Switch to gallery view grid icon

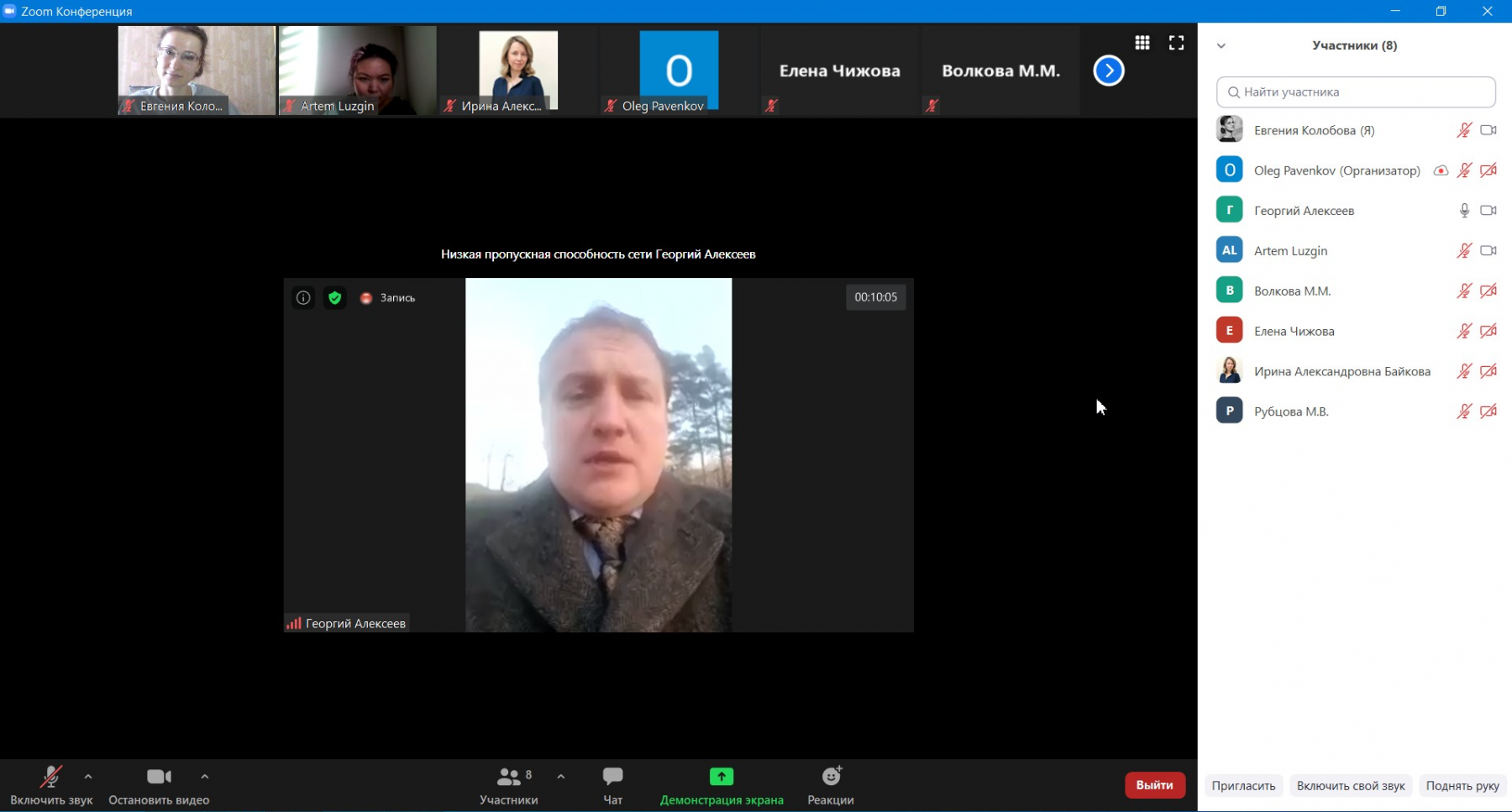point(1142,43)
